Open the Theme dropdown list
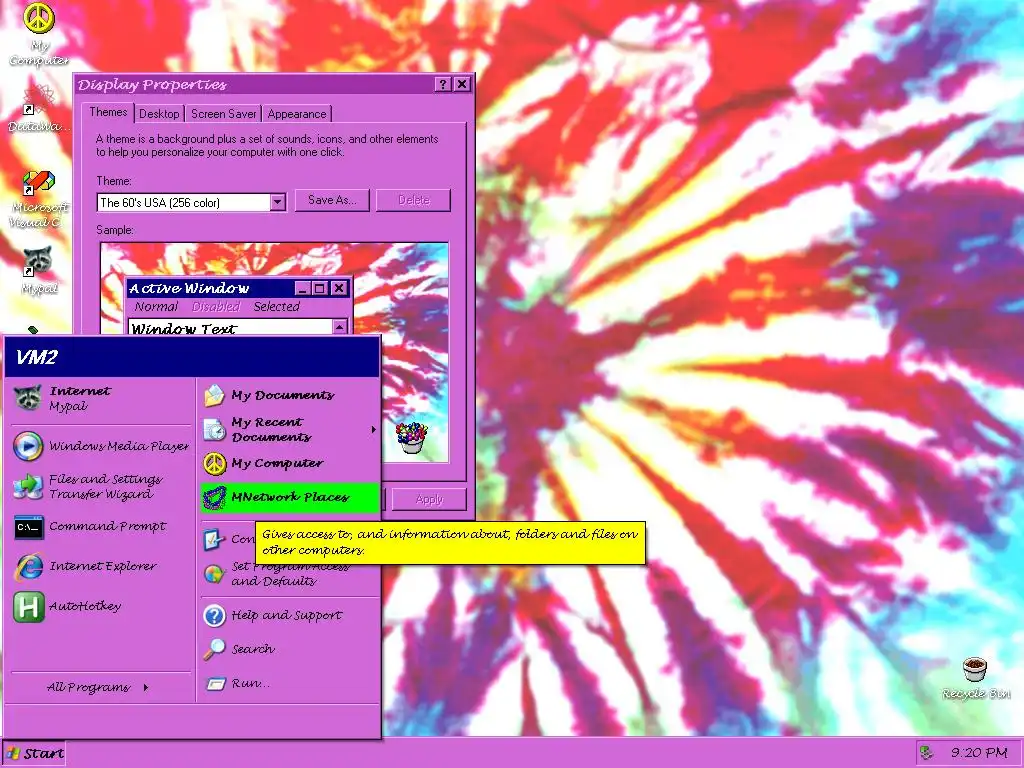This screenshot has height=768, width=1024. (x=278, y=202)
